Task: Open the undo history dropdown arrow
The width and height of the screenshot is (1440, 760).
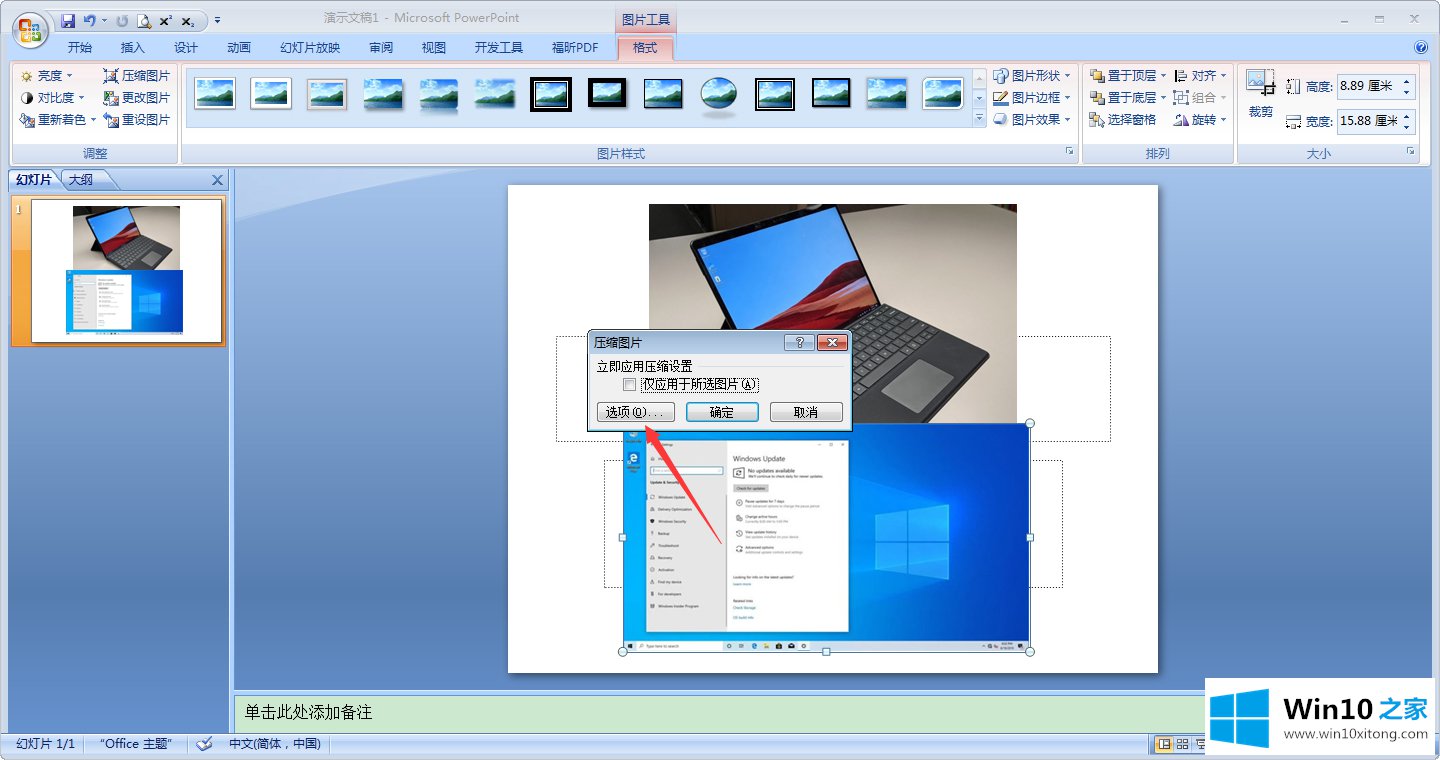Action: pyautogui.click(x=104, y=20)
